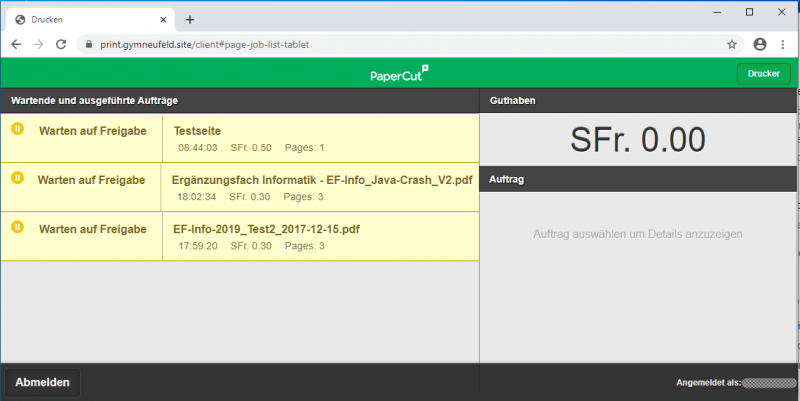This screenshot has height=401, width=800.
Task: Click the PaperCut logo in header
Action: 399,73
